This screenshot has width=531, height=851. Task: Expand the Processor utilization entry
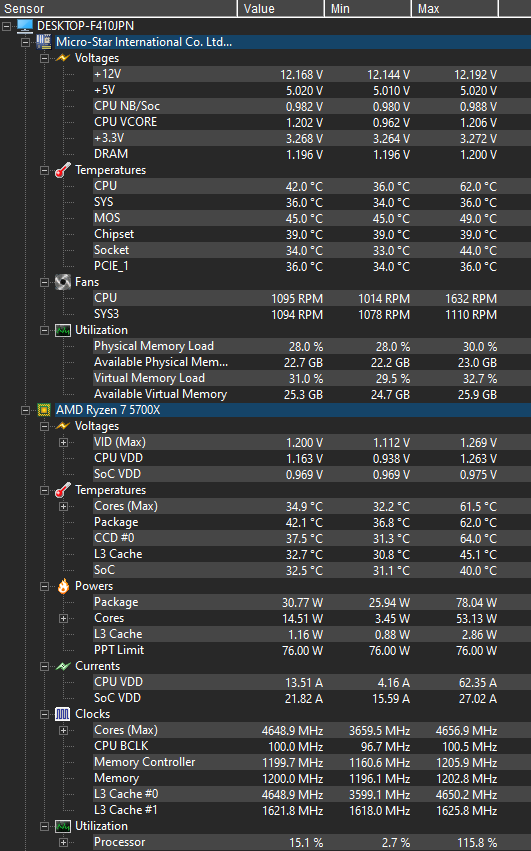tap(64, 842)
